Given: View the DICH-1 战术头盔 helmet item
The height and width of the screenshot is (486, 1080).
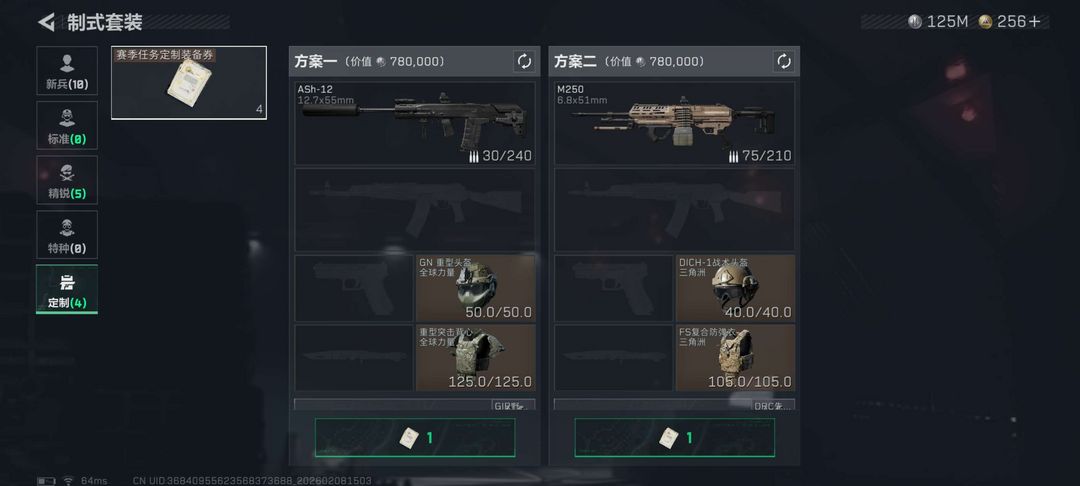Looking at the screenshot, I should click(735, 288).
